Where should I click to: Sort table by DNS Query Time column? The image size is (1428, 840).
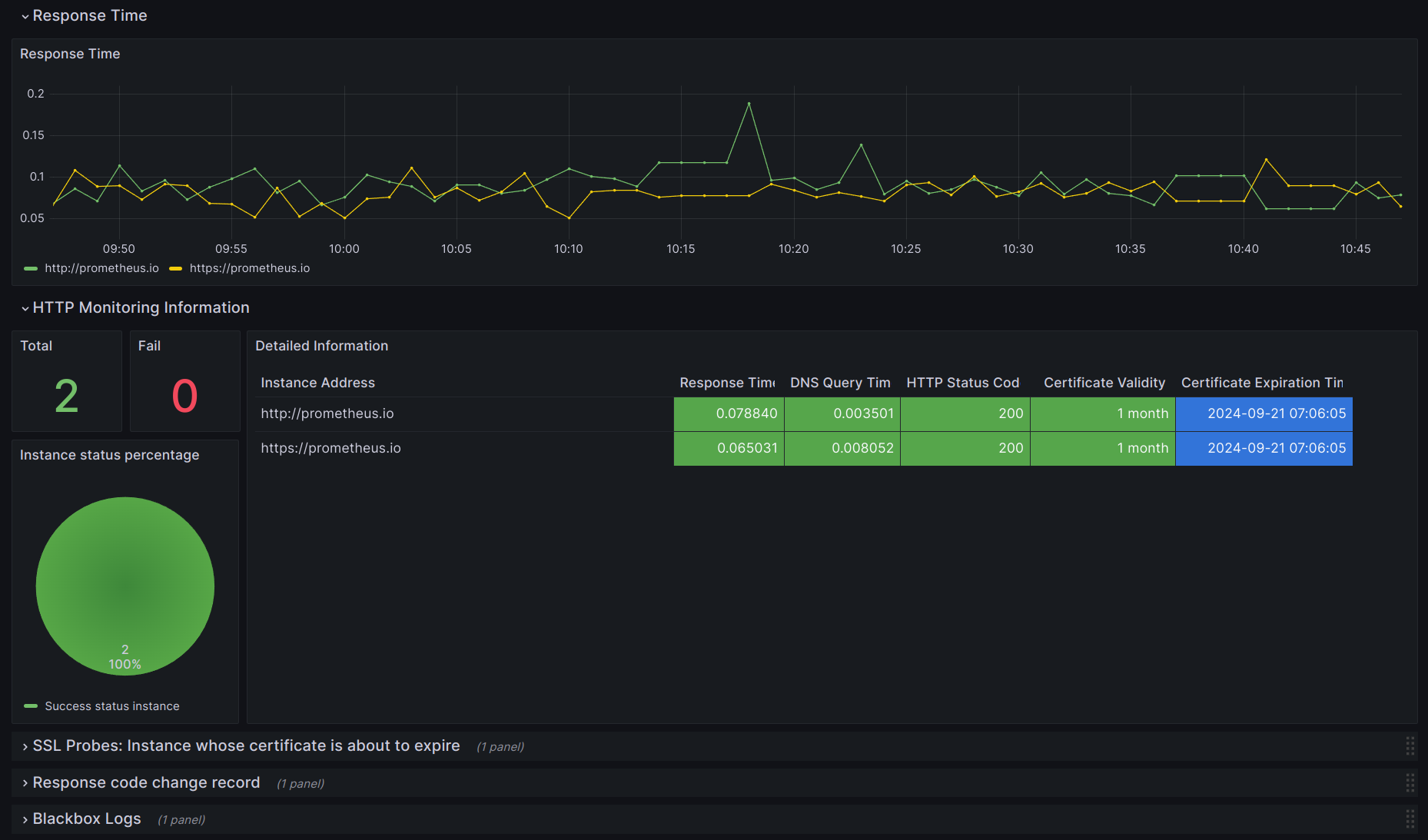(839, 383)
